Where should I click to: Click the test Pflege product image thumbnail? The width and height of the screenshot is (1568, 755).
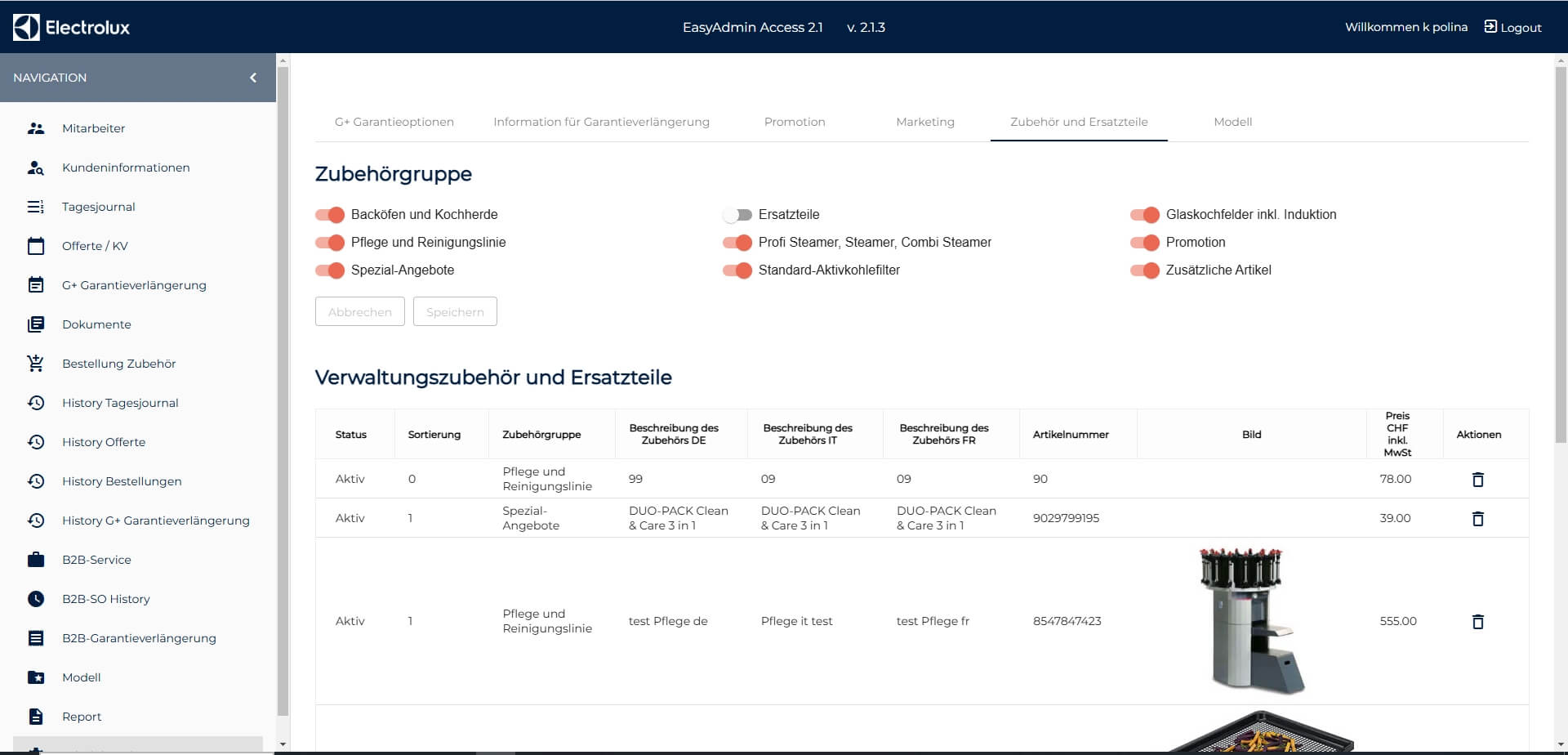point(1250,621)
